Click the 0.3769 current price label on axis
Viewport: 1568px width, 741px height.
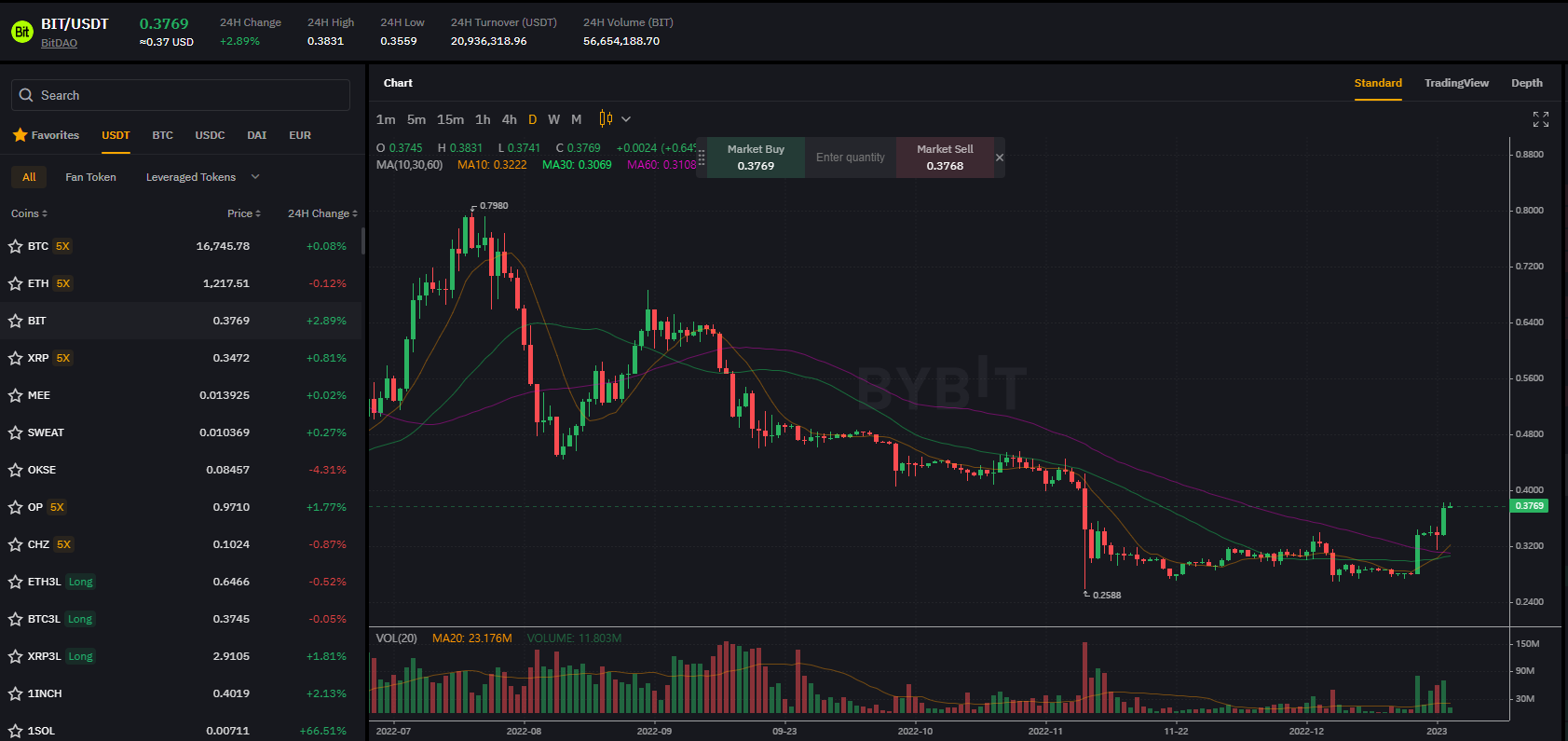1529,505
